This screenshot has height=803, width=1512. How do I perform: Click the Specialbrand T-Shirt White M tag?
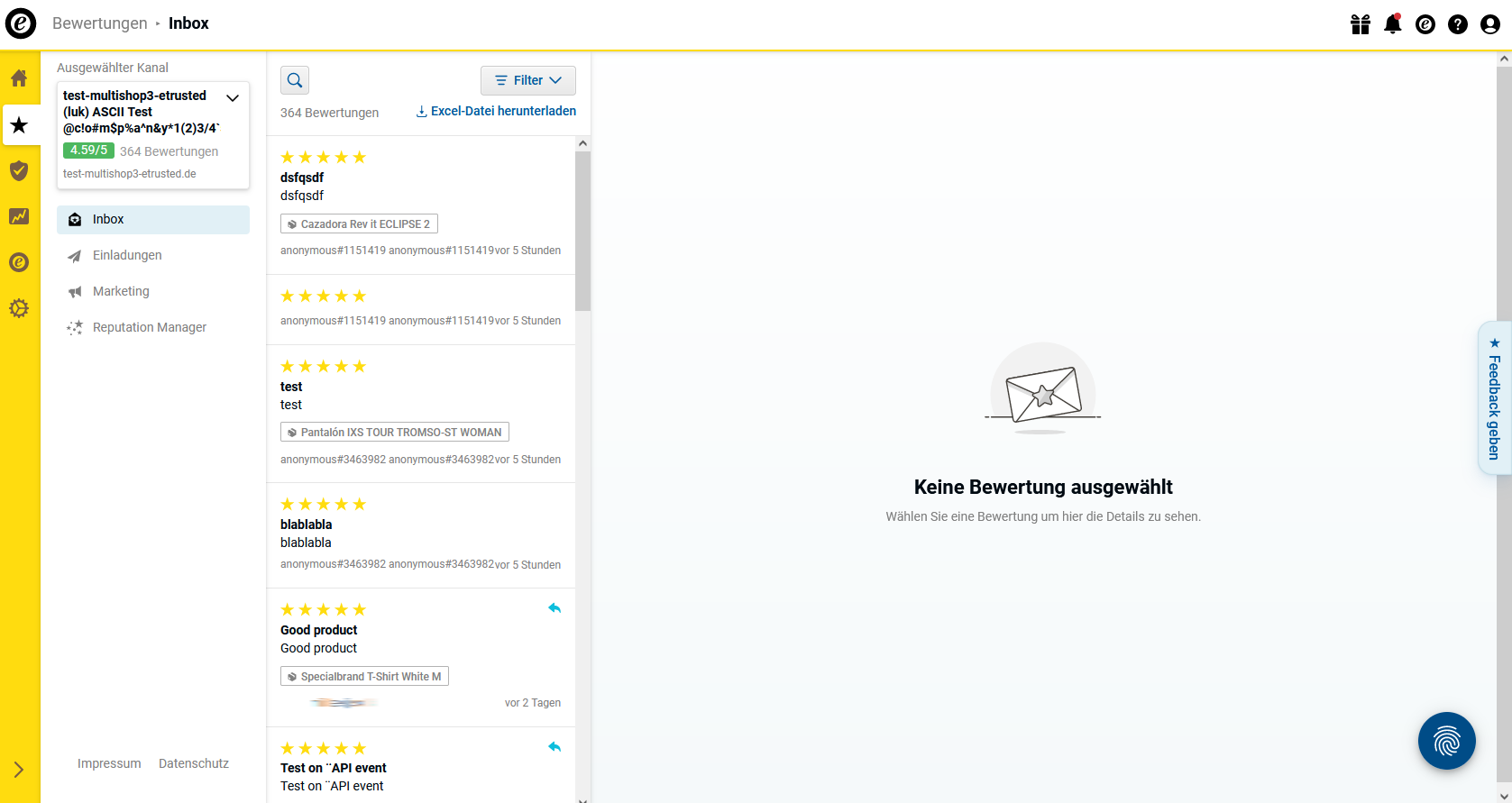point(364,676)
